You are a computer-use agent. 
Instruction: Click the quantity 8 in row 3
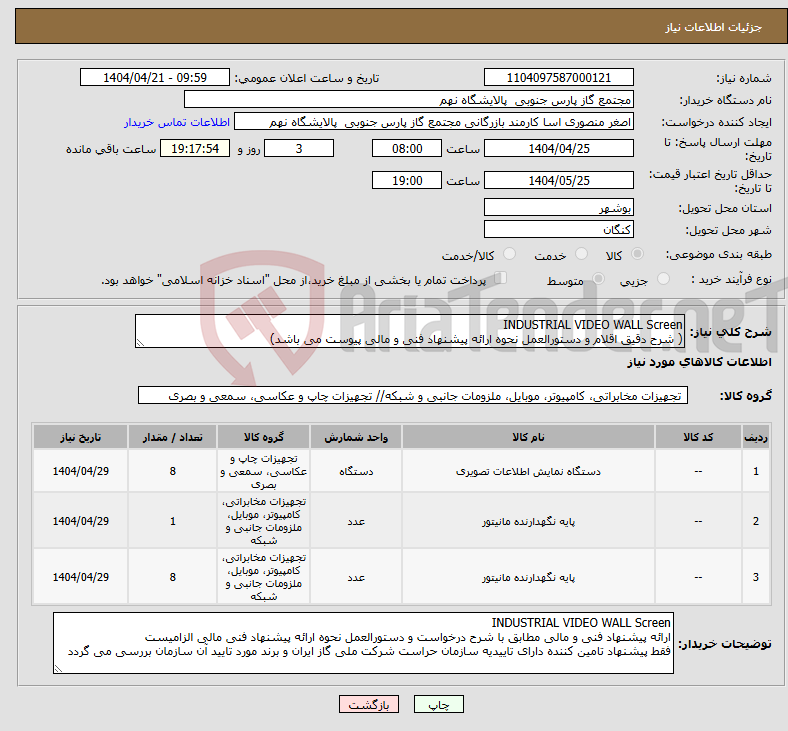(172, 577)
